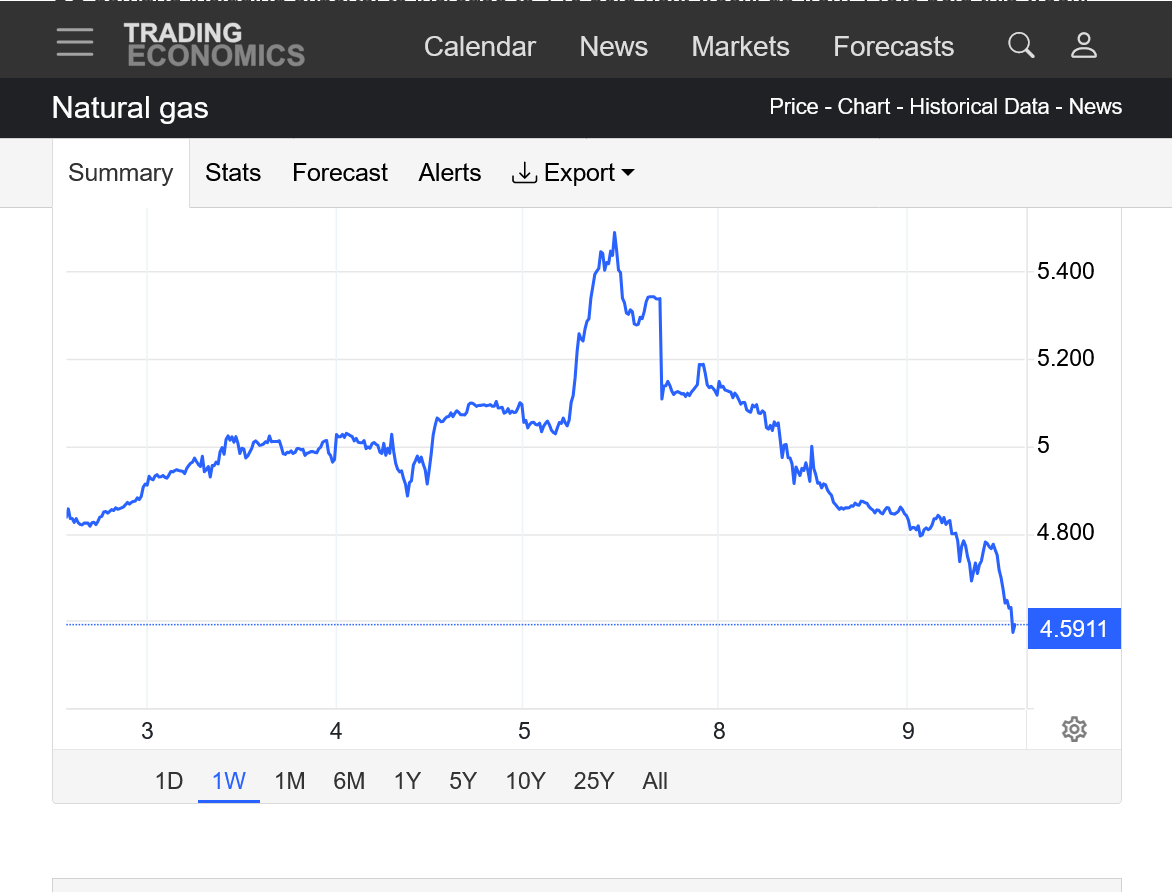
Task: Select the Alerts tab
Action: 450,173
